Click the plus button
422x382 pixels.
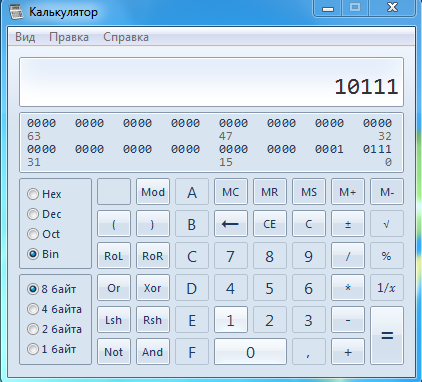click(x=348, y=352)
